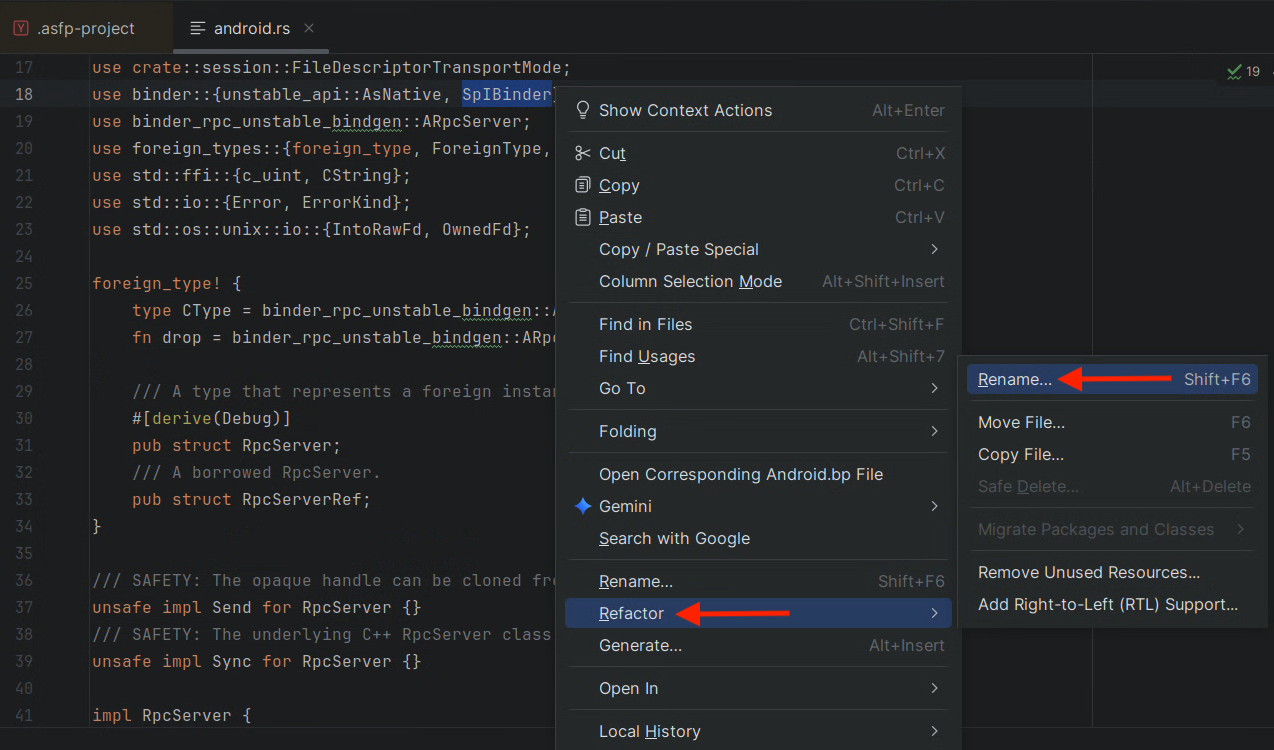
Task: Click the Gemini star icon in the menu
Action: (x=583, y=506)
